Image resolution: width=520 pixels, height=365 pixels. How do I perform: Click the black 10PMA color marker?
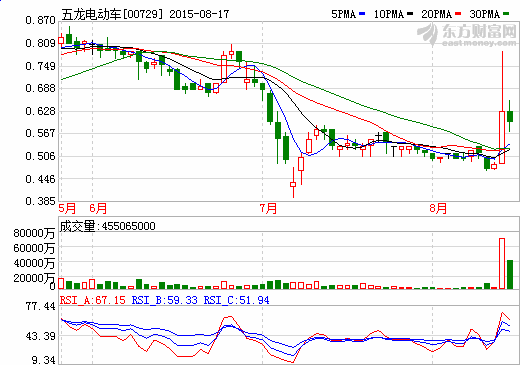coord(410,14)
